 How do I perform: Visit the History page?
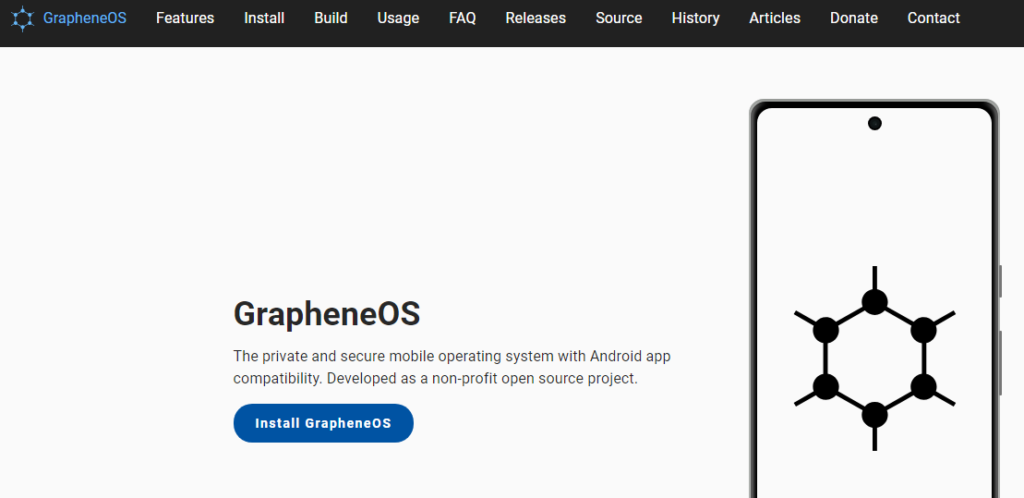[x=696, y=18]
